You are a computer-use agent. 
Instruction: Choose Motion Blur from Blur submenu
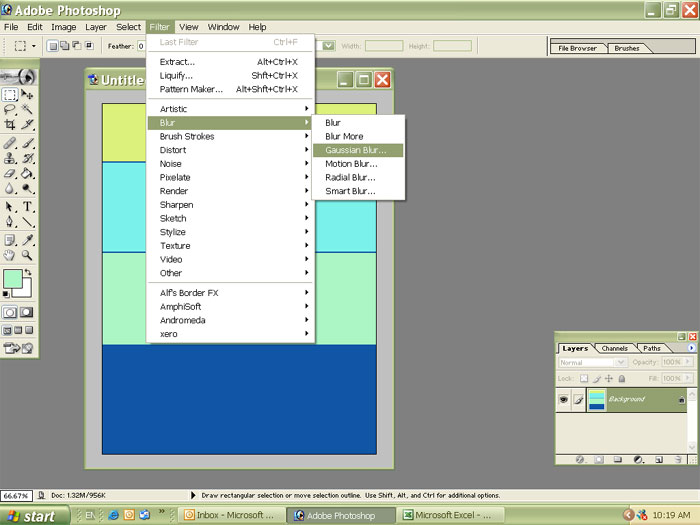[358, 164]
